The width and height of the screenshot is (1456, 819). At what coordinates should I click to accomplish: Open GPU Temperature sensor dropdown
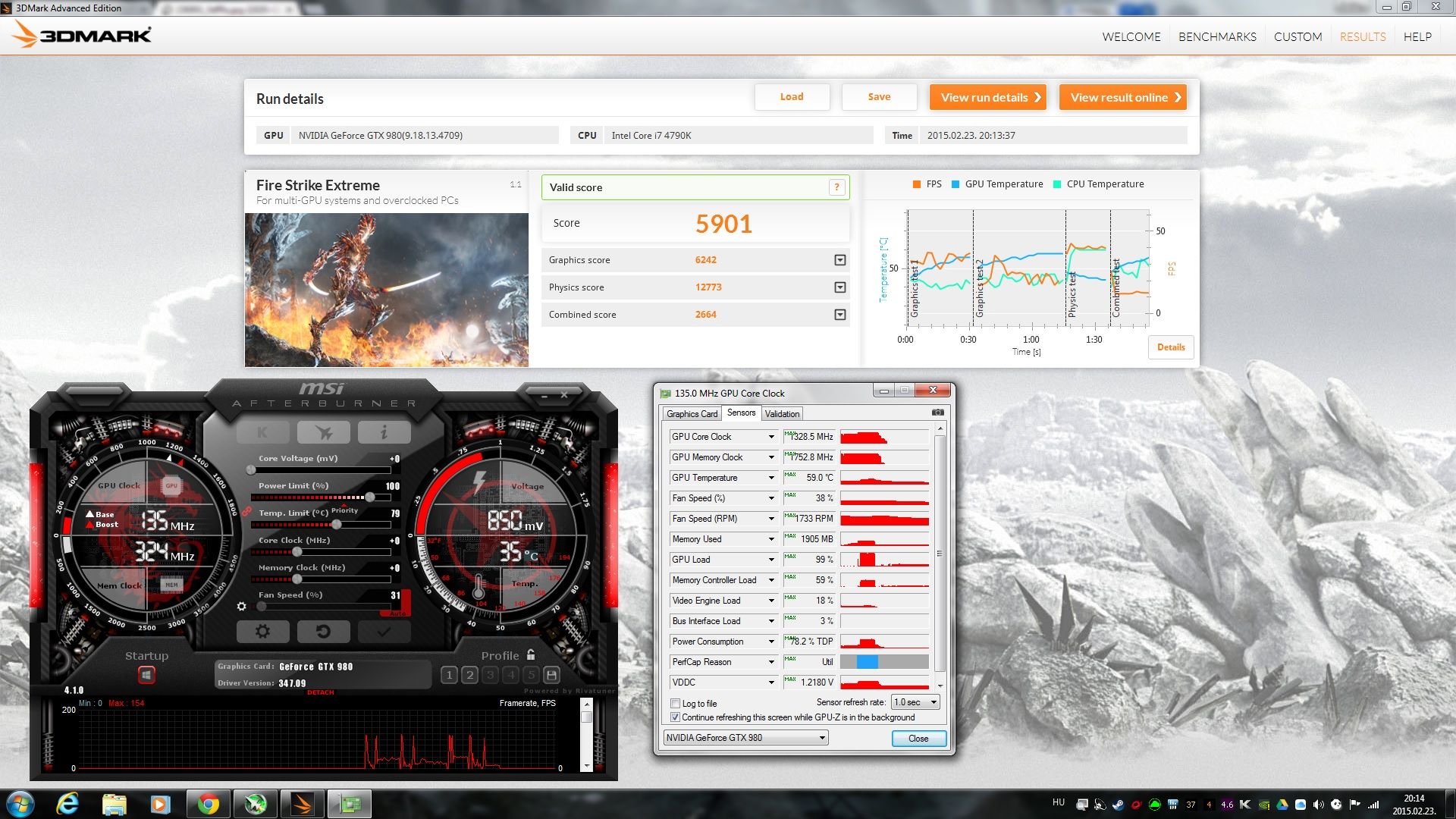click(x=771, y=478)
